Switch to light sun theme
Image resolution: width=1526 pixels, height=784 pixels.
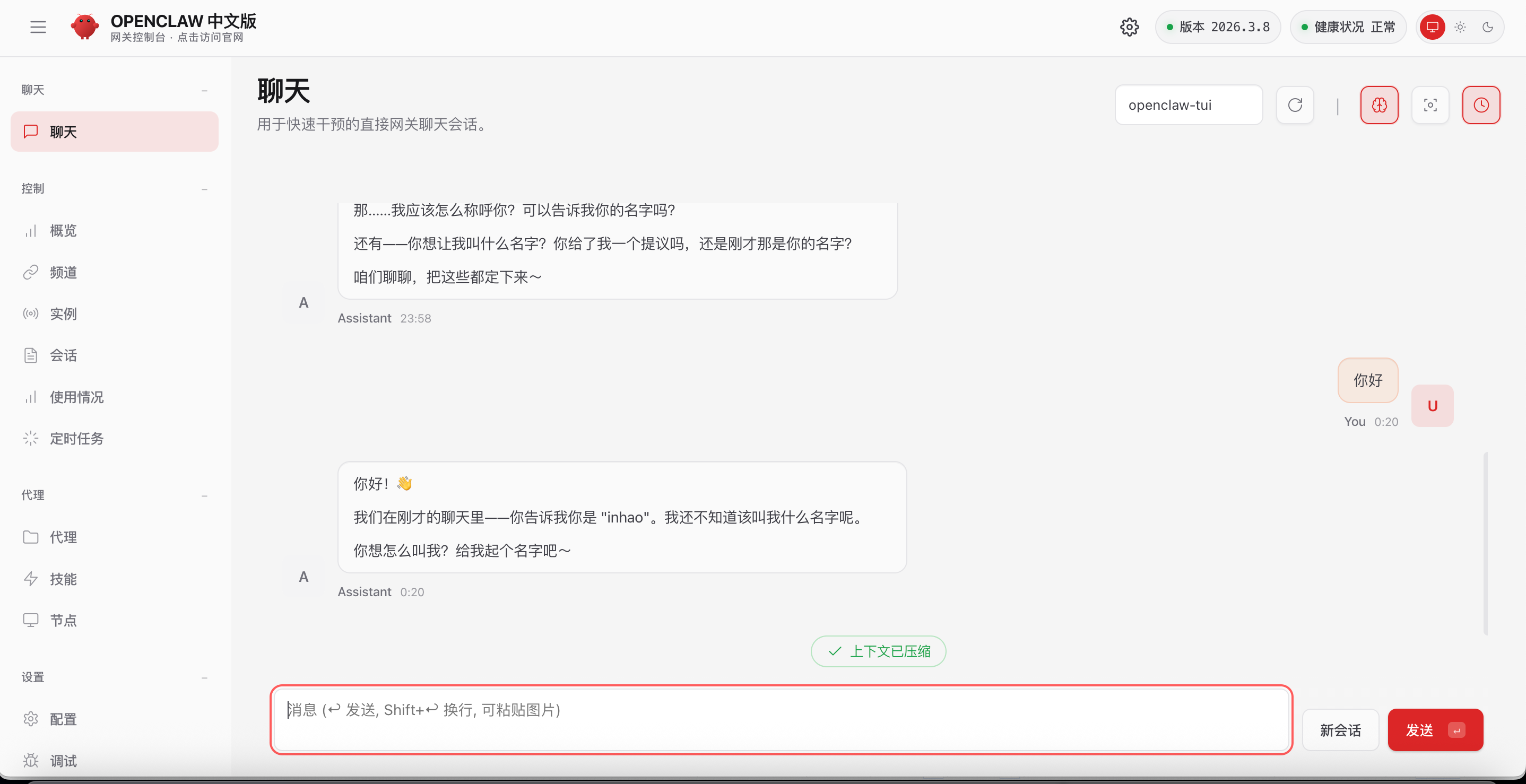[1460, 27]
